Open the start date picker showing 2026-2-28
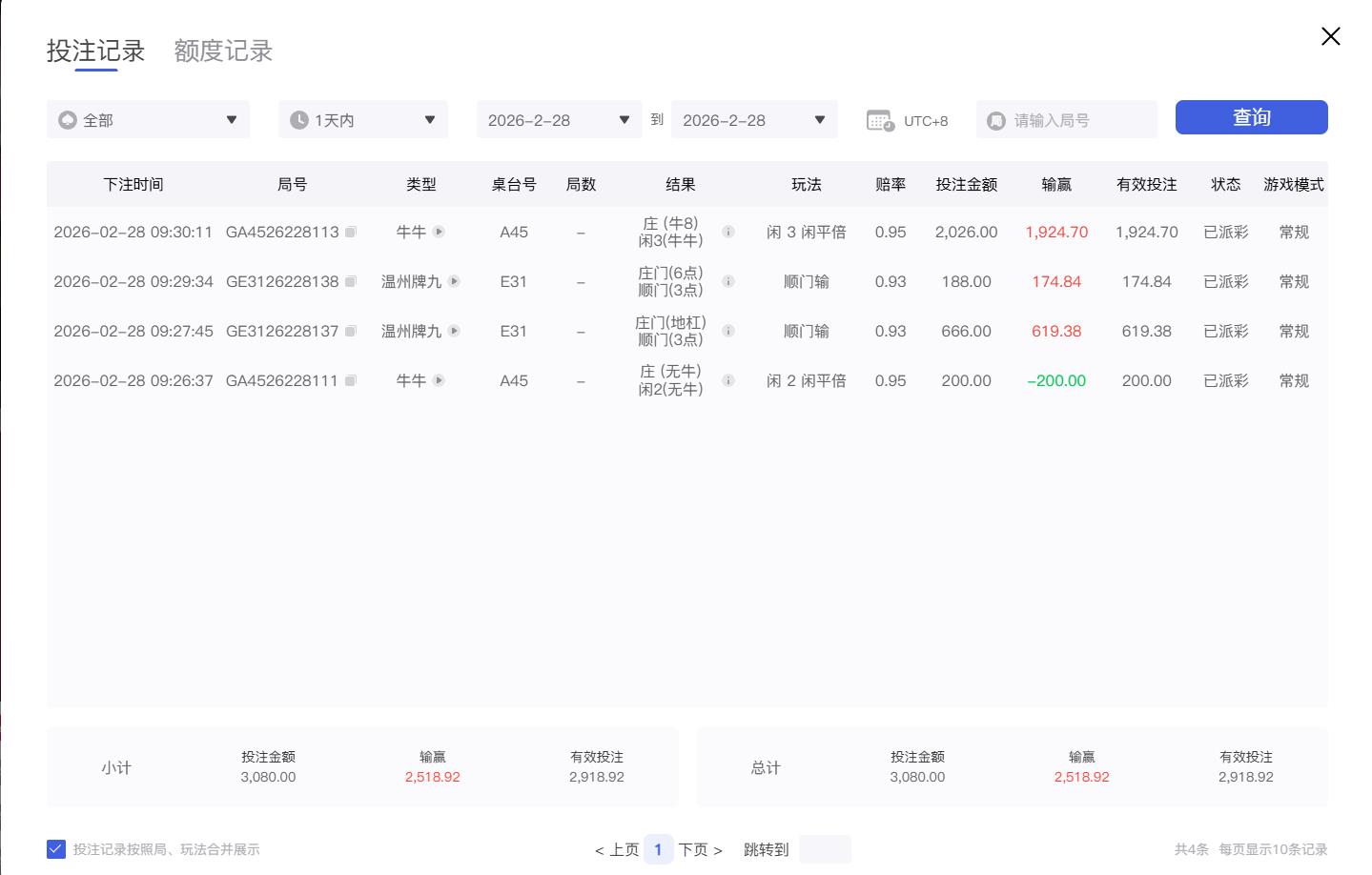The image size is (1372, 875). click(x=559, y=119)
